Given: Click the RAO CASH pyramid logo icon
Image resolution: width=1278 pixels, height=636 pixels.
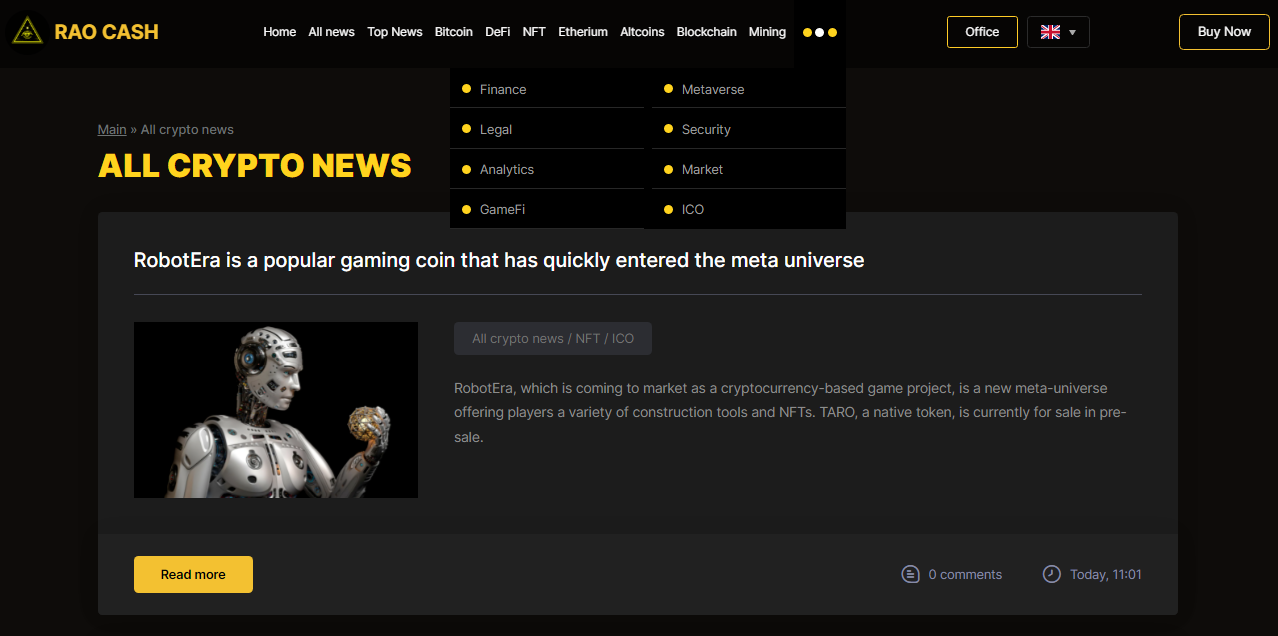Looking at the screenshot, I should 27,31.
